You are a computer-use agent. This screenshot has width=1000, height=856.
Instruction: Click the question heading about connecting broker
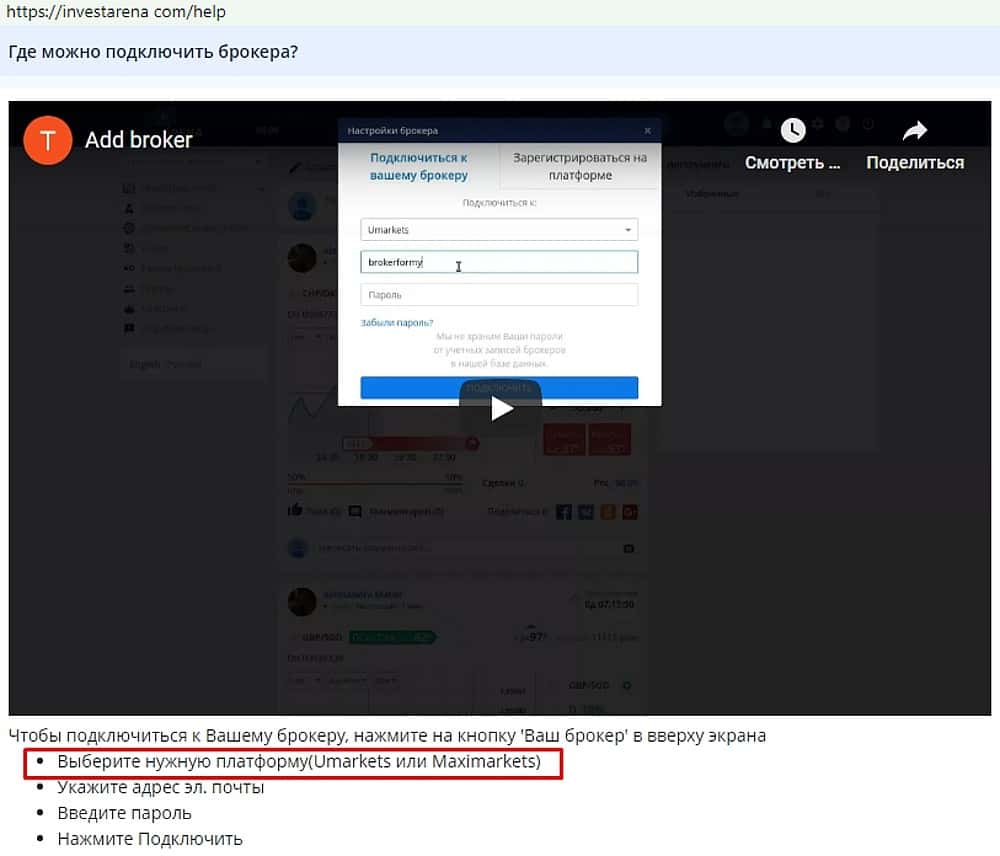[x=153, y=52]
